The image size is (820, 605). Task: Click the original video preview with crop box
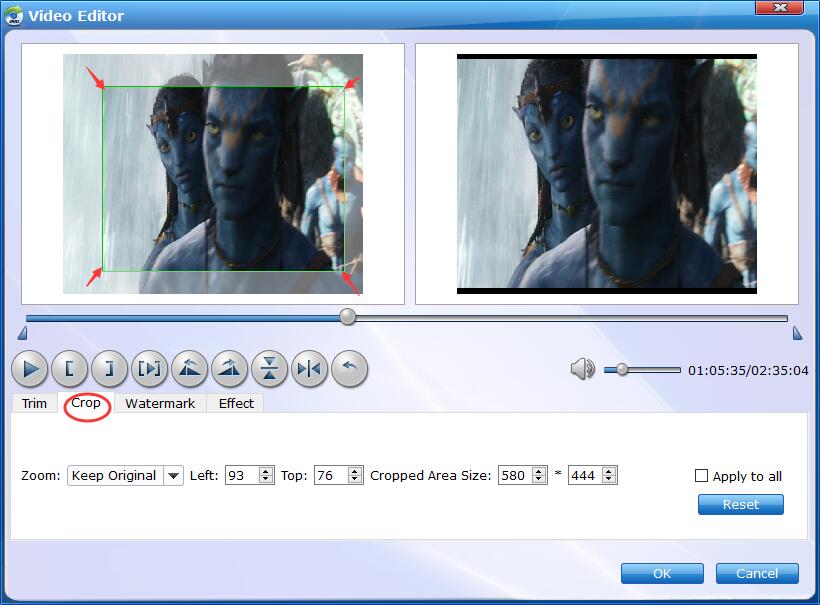(x=213, y=174)
